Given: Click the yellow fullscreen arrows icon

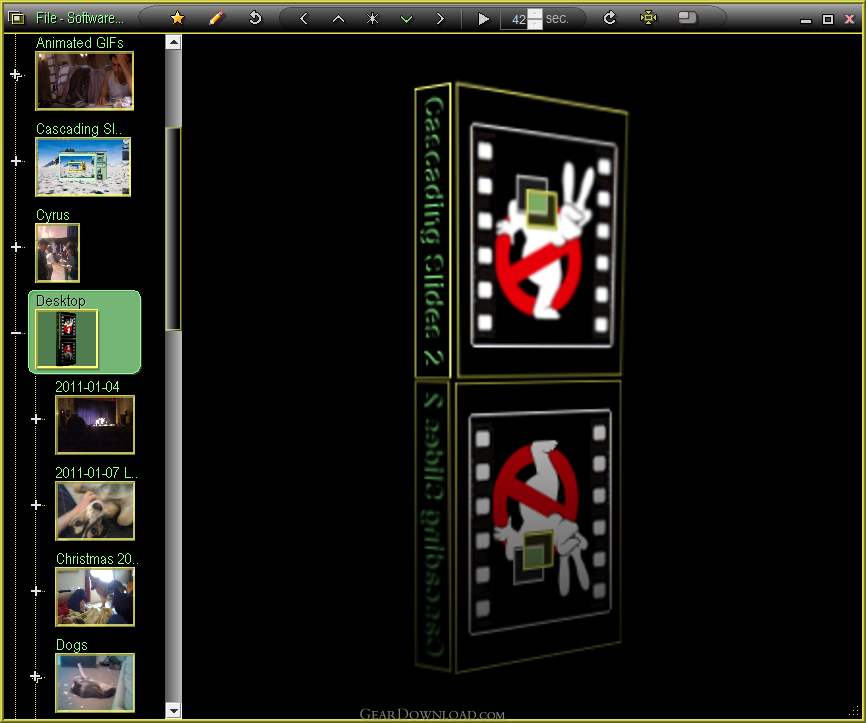Looking at the screenshot, I should [648, 18].
